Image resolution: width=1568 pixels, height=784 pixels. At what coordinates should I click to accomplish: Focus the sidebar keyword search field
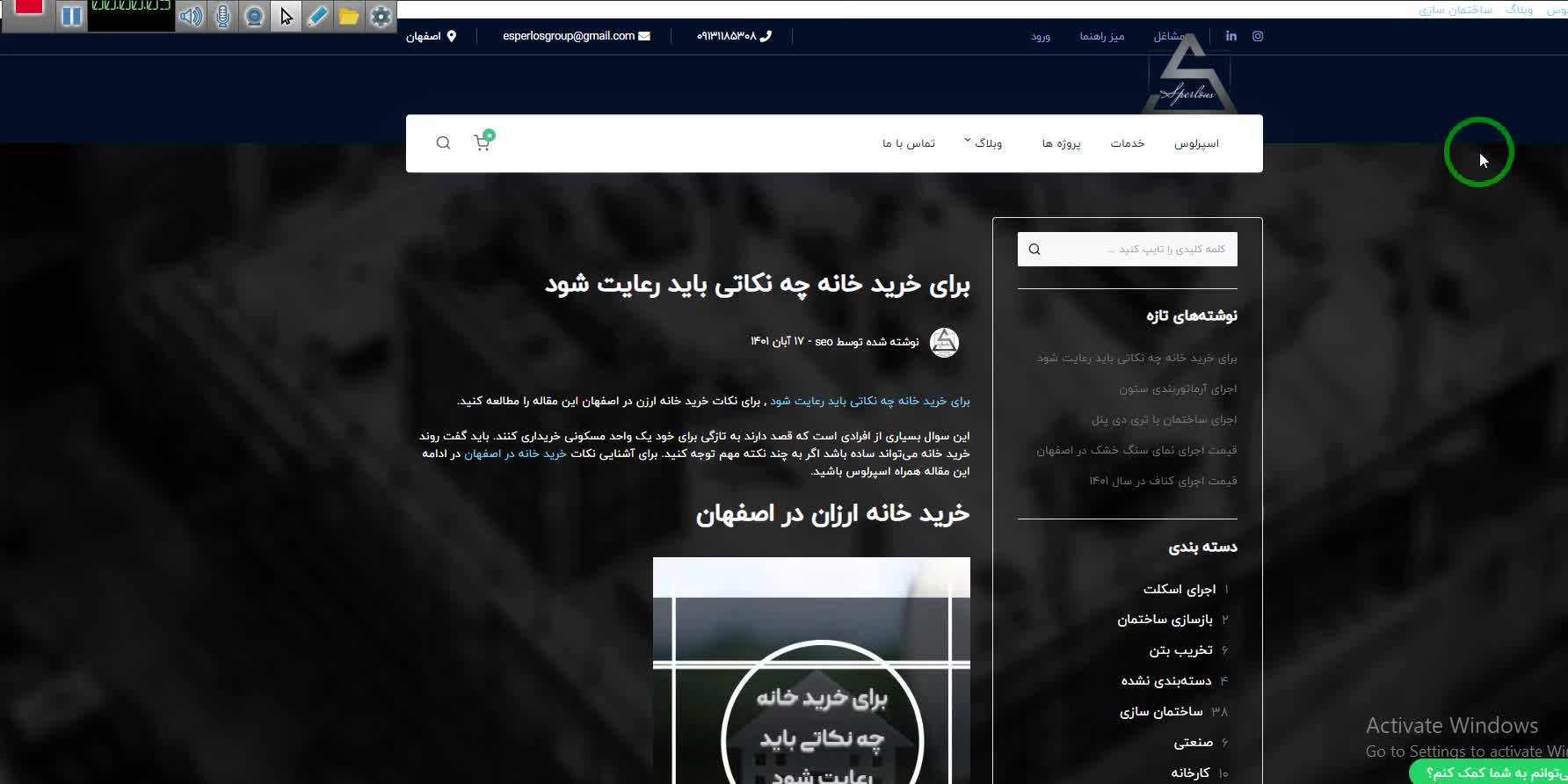point(1128,249)
